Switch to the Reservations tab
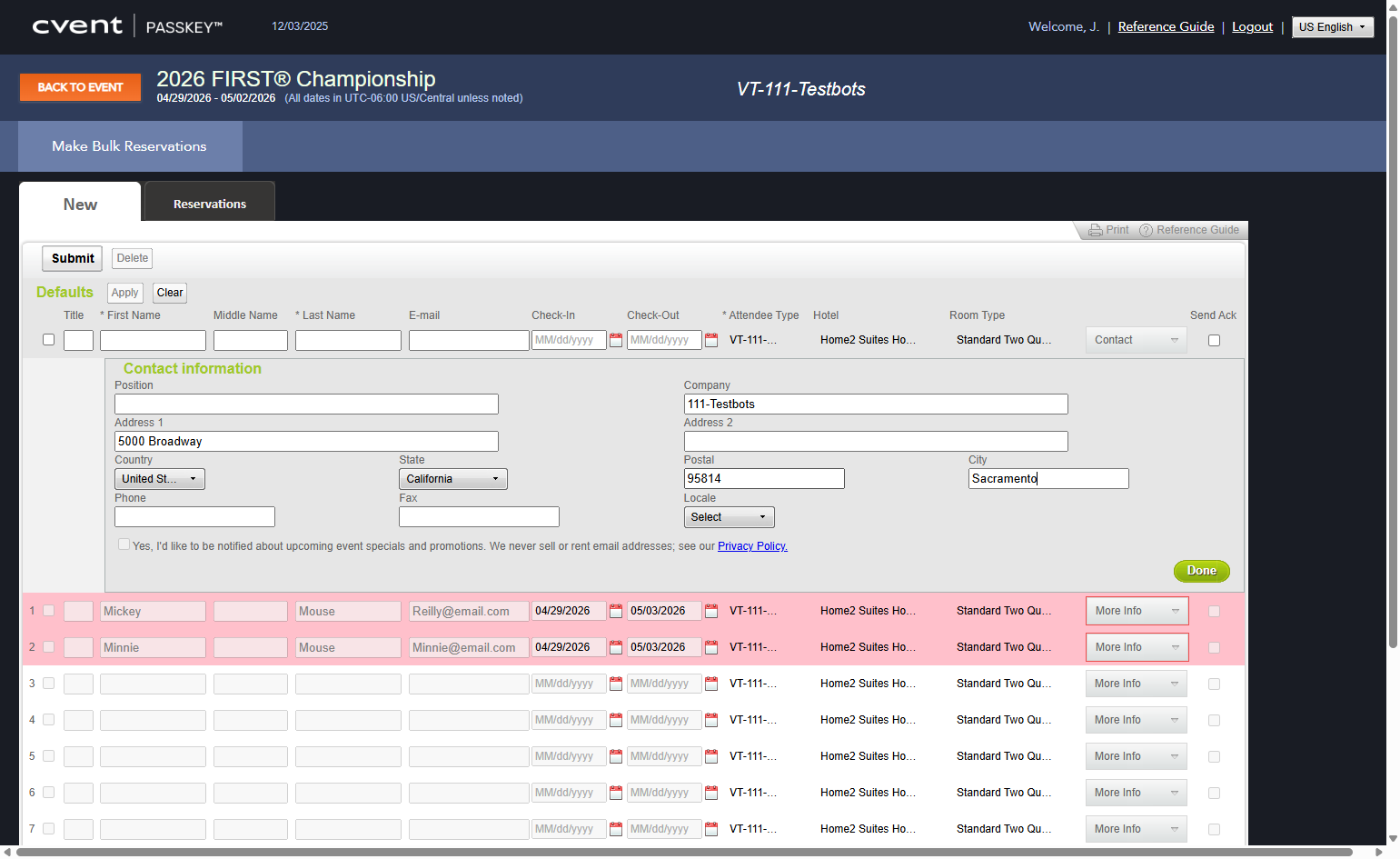This screenshot has width=1400, height=859. pyautogui.click(x=210, y=204)
